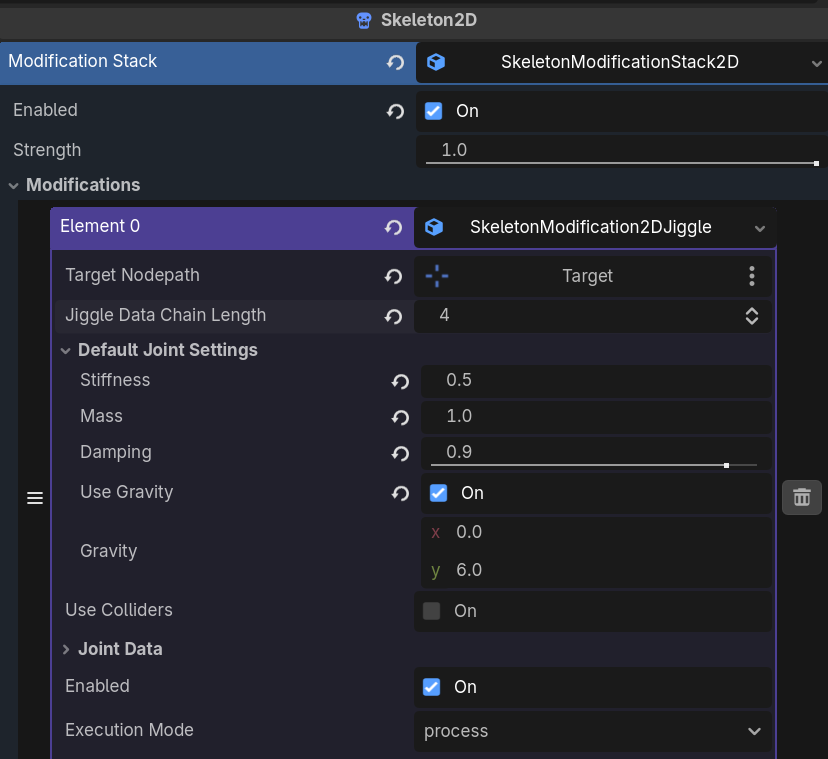Revert the Jiggle Data Chain Length
The width and height of the screenshot is (828, 759).
coord(394,316)
